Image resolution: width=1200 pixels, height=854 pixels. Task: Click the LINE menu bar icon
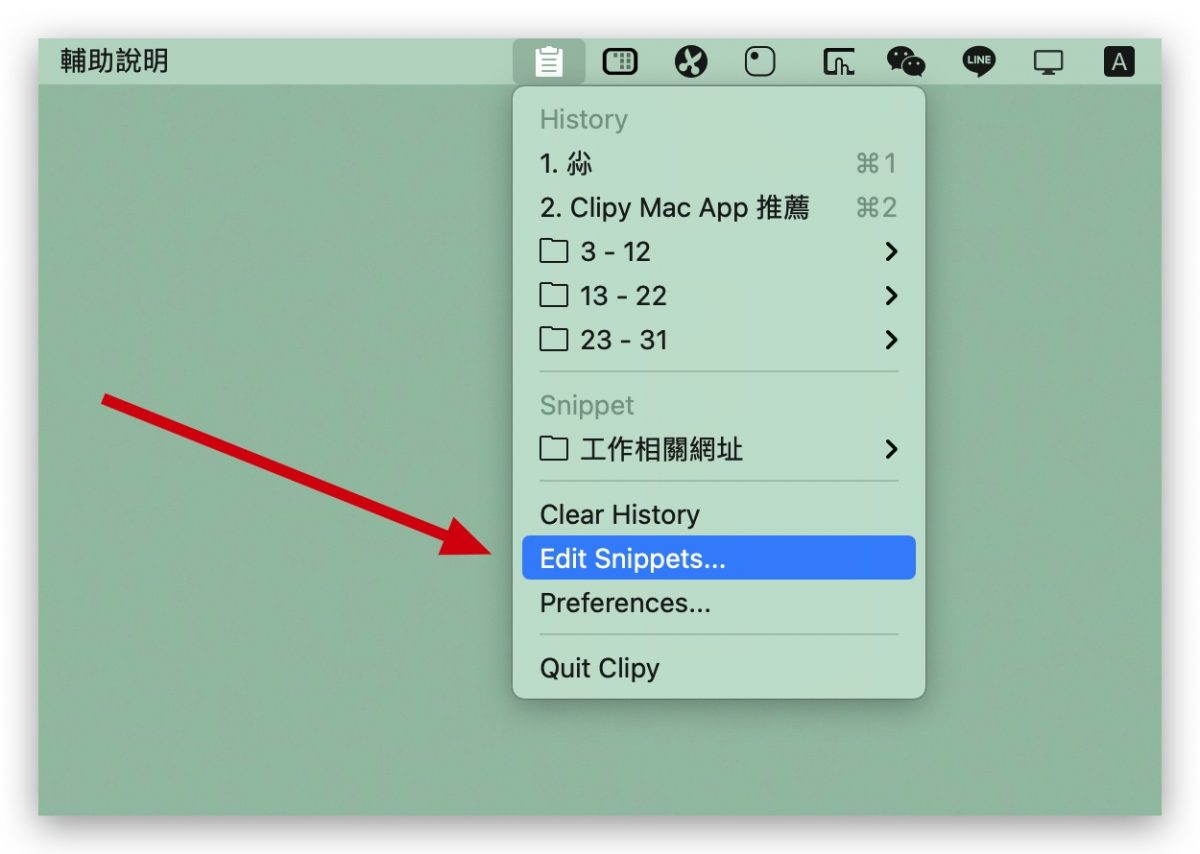[979, 62]
